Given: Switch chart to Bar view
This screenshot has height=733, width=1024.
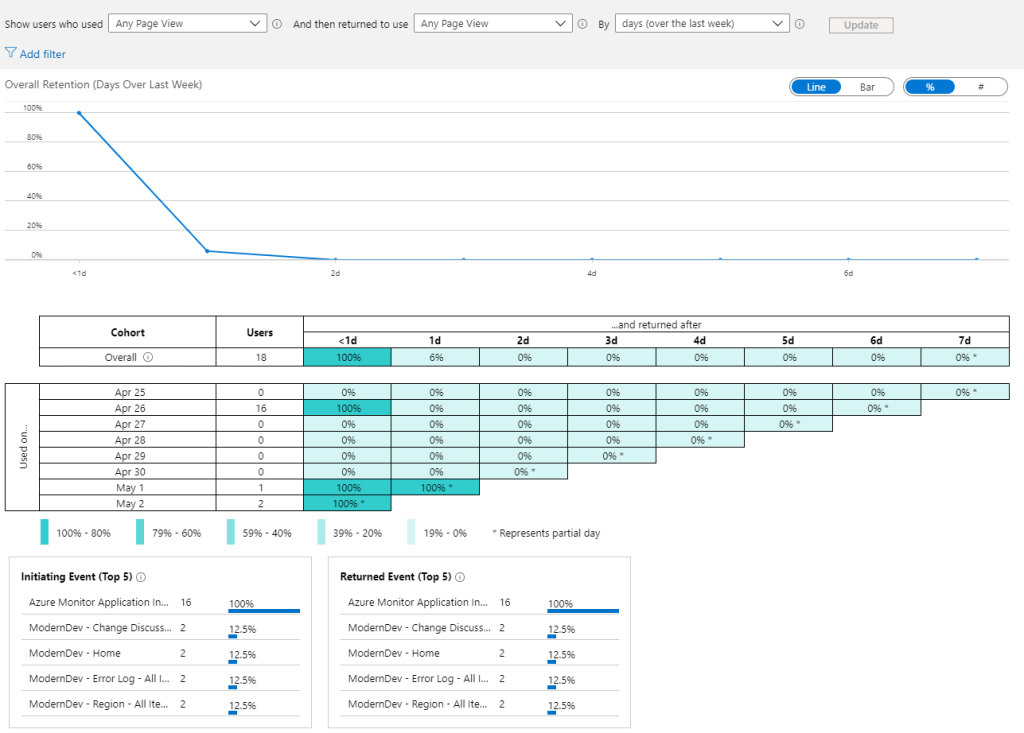Looking at the screenshot, I should [x=867, y=87].
